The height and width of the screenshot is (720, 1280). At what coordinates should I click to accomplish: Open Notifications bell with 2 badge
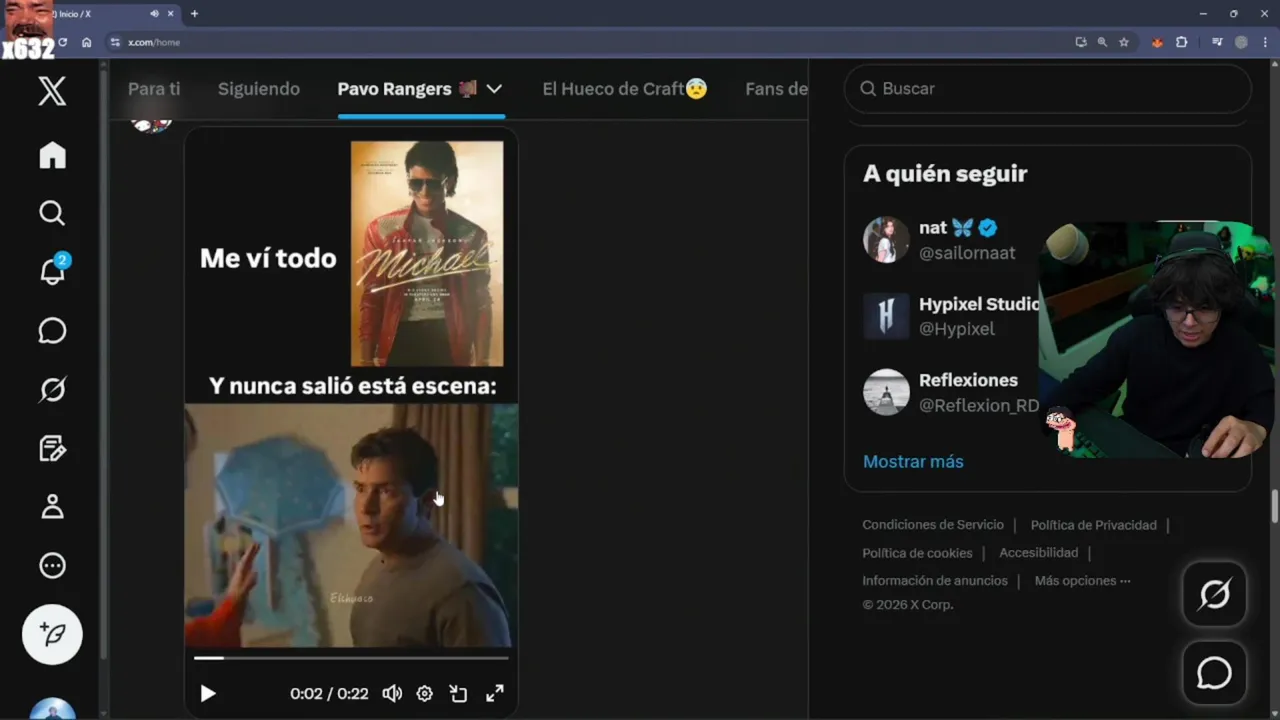coord(52,270)
